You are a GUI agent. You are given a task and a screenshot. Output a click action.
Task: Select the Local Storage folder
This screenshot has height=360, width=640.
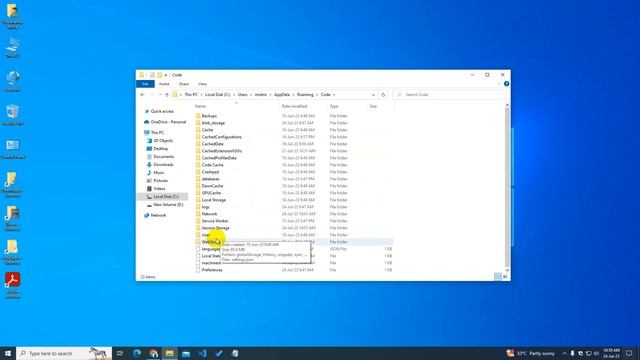(213, 200)
